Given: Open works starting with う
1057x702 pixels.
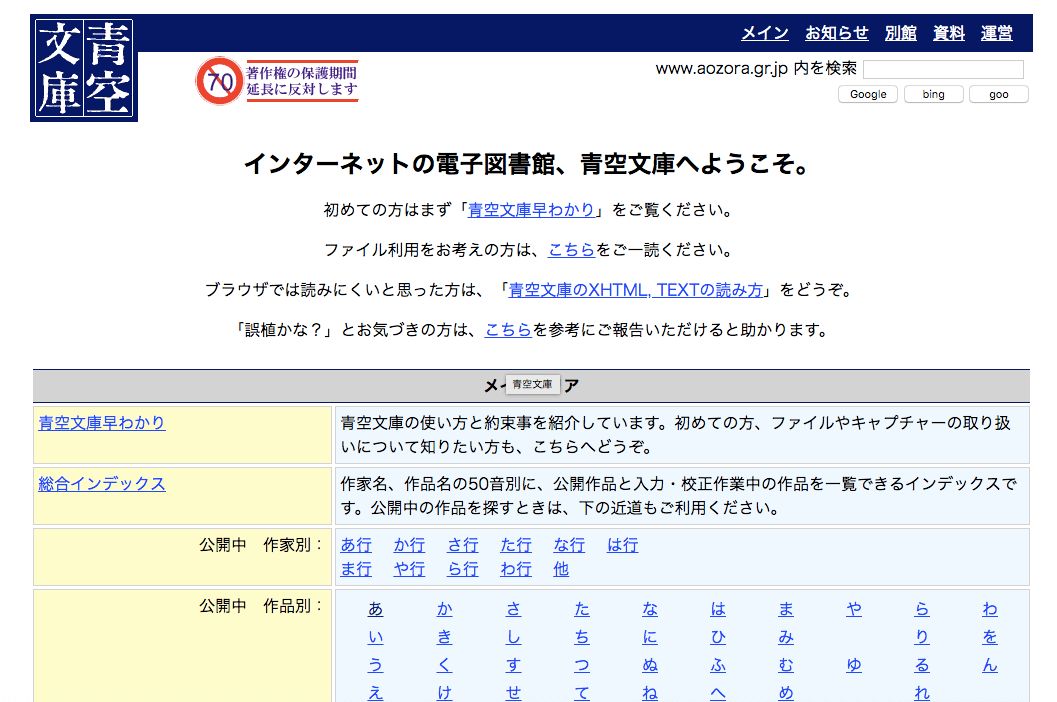Looking at the screenshot, I should [x=375, y=666].
